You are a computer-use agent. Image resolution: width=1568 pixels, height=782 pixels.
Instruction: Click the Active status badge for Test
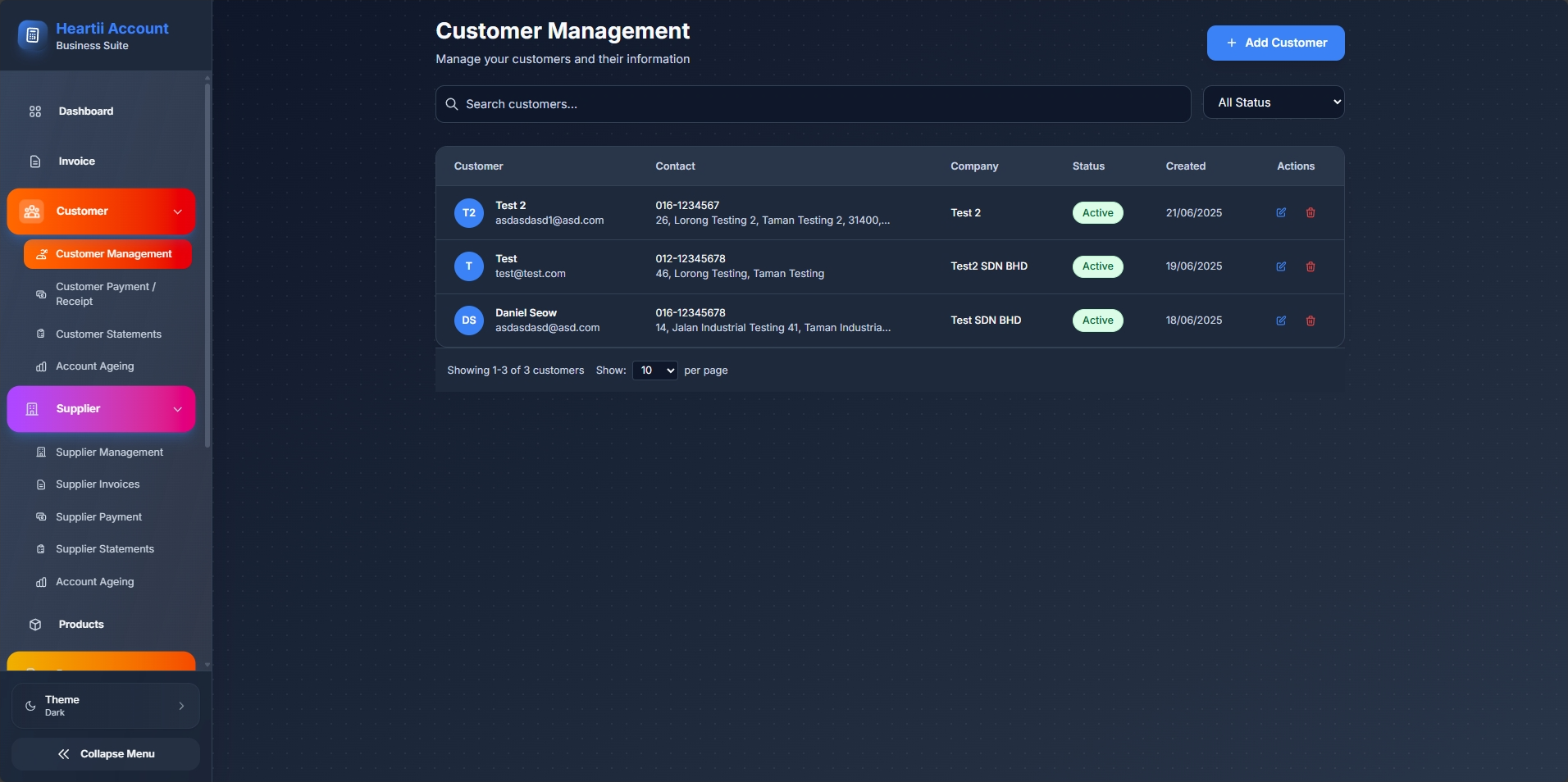(x=1097, y=266)
